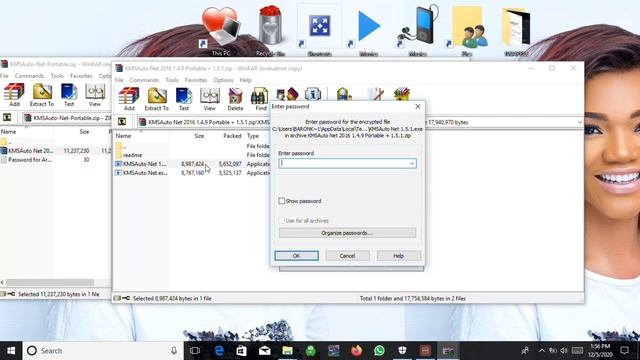Click Organize passwords button
This screenshot has height=360, width=640.
click(347, 233)
